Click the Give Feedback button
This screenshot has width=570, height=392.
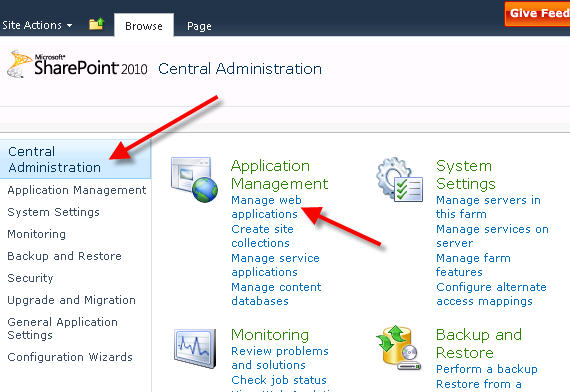tap(537, 13)
